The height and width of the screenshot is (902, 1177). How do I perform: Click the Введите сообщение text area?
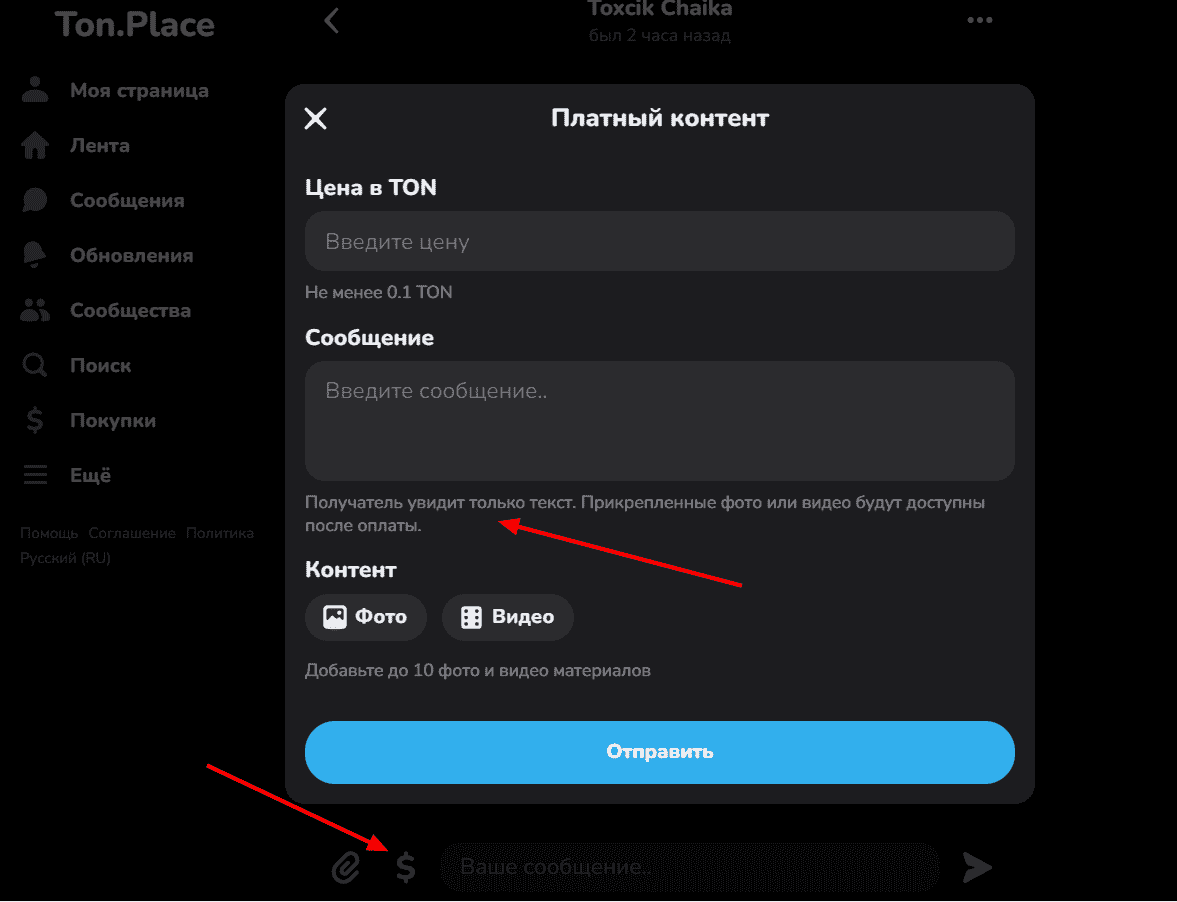pos(660,421)
